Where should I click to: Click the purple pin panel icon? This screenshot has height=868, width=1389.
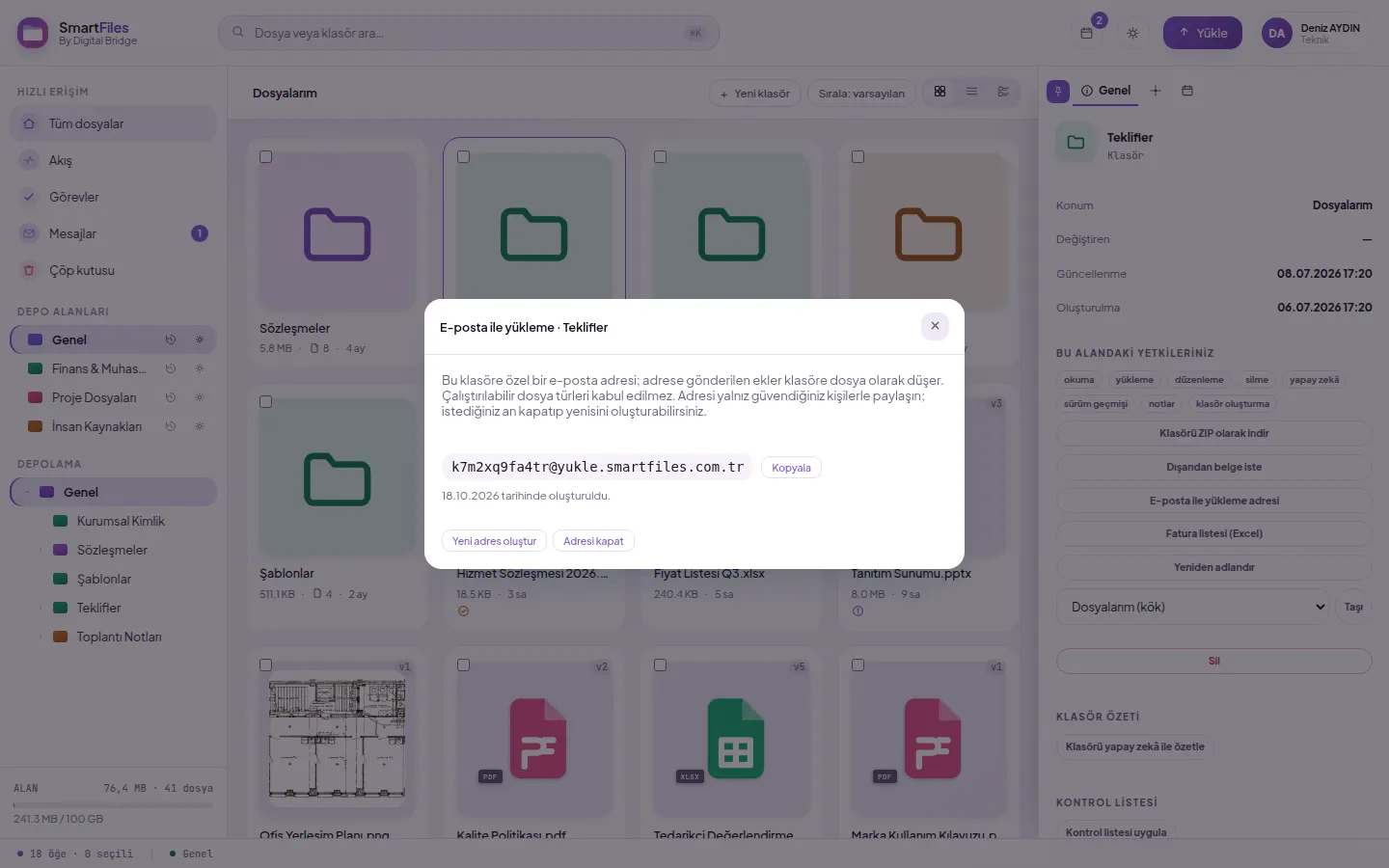tap(1058, 92)
